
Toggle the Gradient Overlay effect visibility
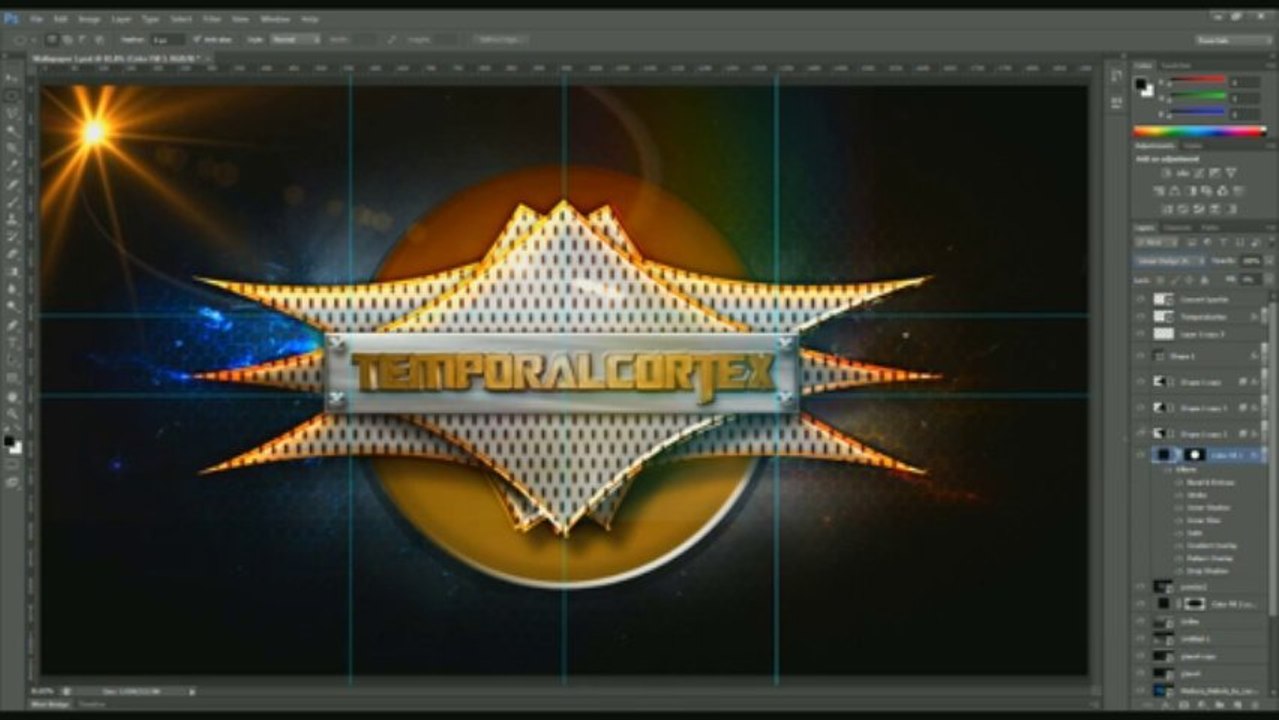tap(1179, 545)
